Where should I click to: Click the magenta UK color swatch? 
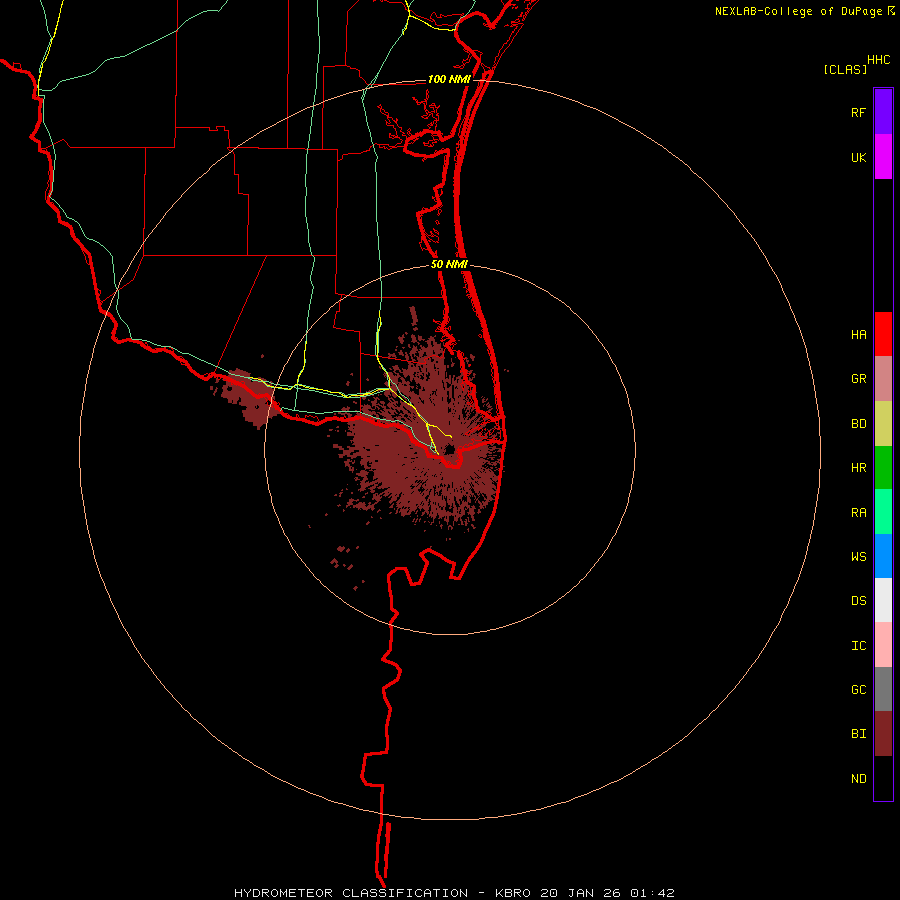883,157
